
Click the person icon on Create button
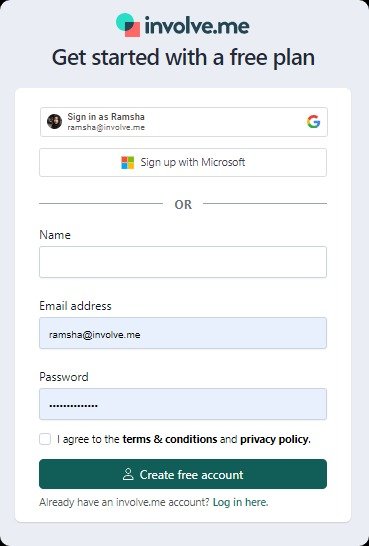click(x=128, y=474)
